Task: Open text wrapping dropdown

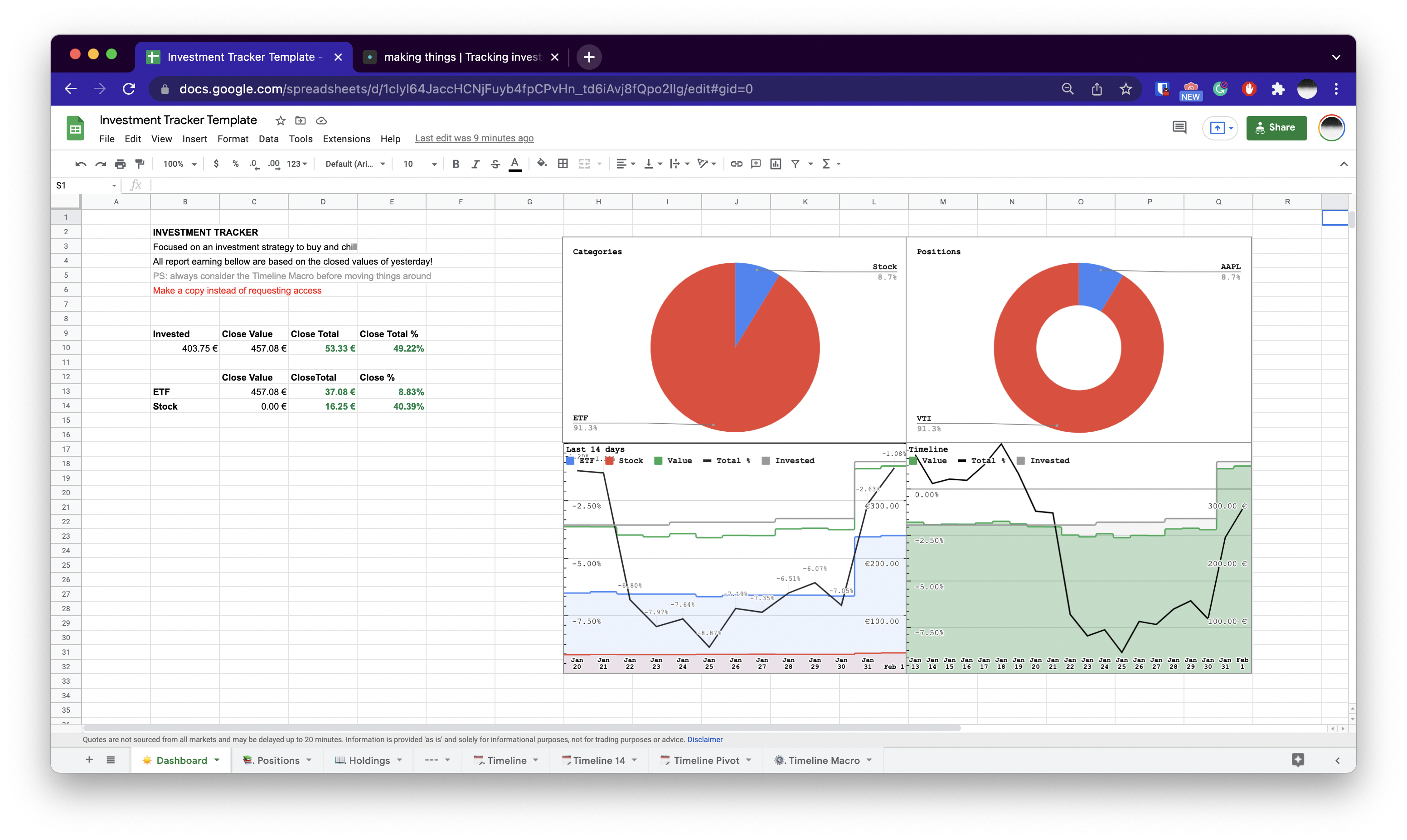Action: click(x=680, y=164)
